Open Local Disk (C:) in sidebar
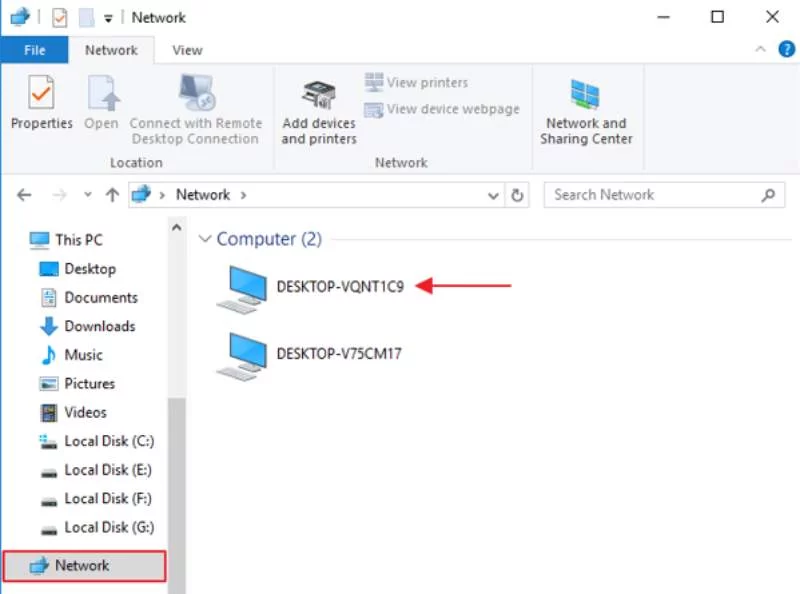This screenshot has height=594, width=800. pyautogui.click(x=97, y=441)
